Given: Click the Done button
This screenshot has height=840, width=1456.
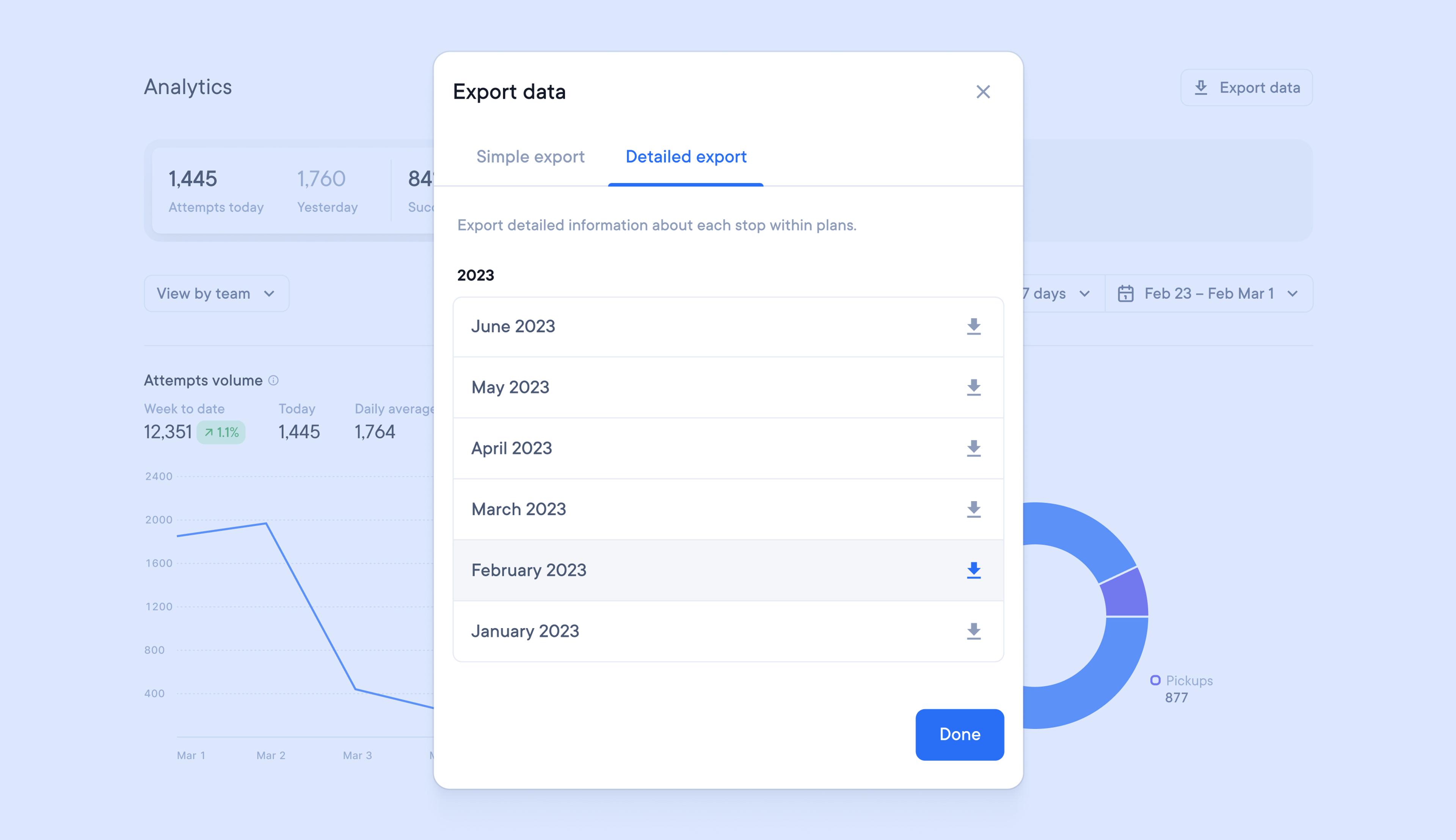Looking at the screenshot, I should click(x=960, y=734).
